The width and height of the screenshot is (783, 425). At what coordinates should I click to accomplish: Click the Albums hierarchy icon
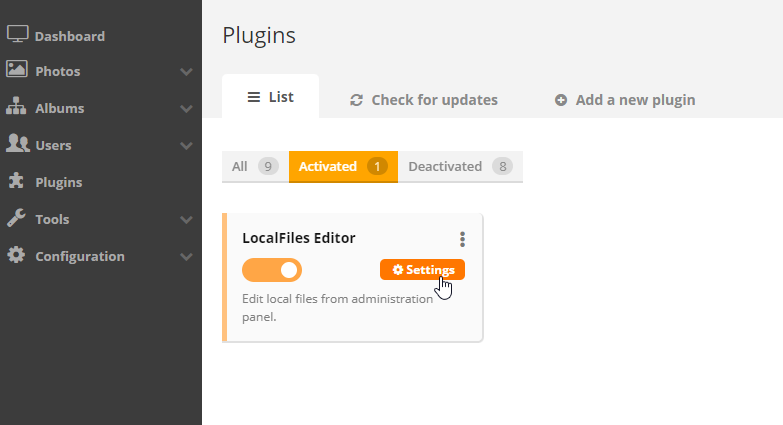pos(17,107)
